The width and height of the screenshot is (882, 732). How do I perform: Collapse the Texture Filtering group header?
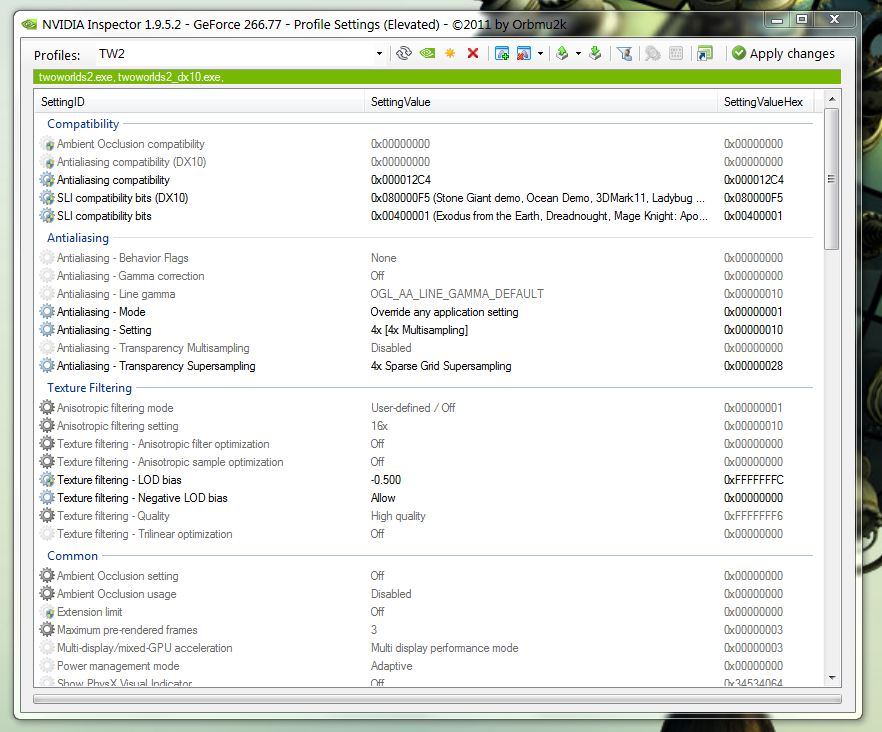[x=89, y=388]
